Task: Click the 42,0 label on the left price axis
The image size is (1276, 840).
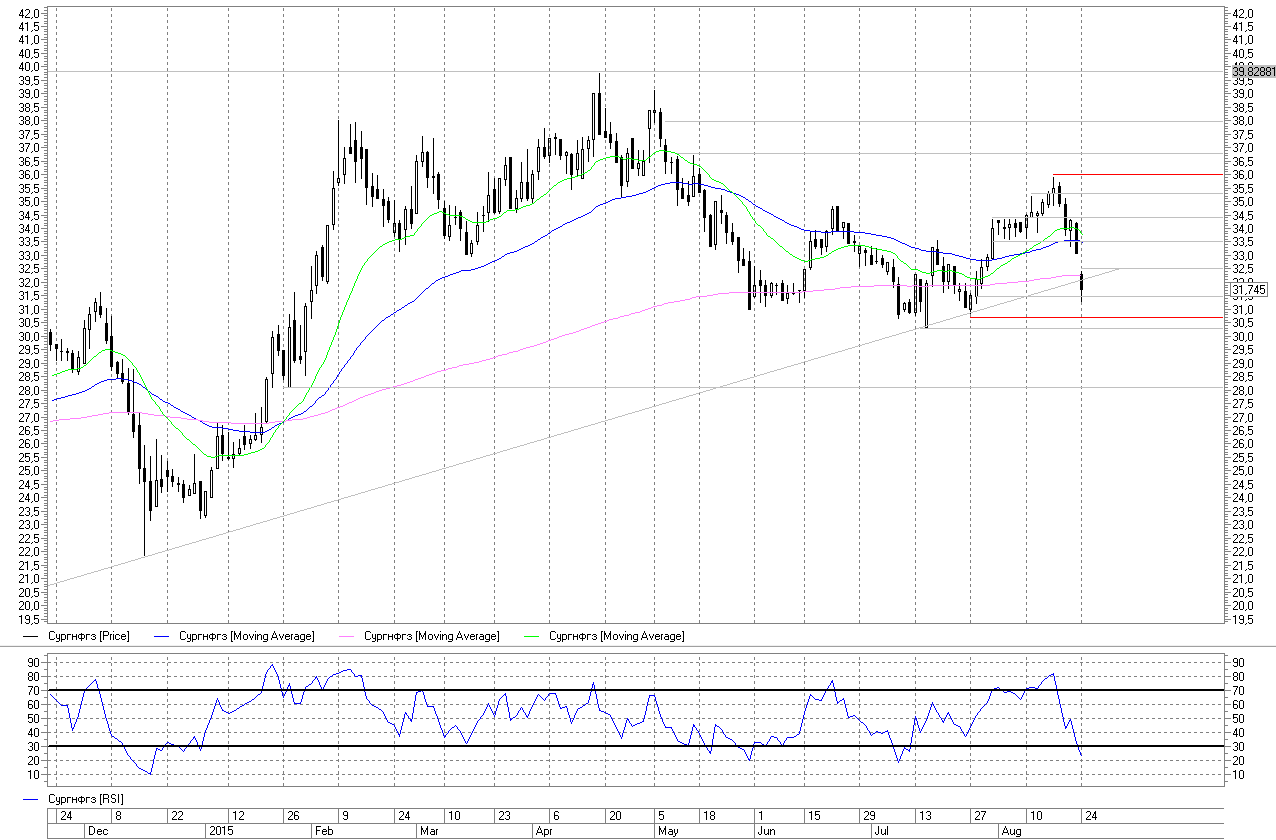Action: [x=30, y=13]
